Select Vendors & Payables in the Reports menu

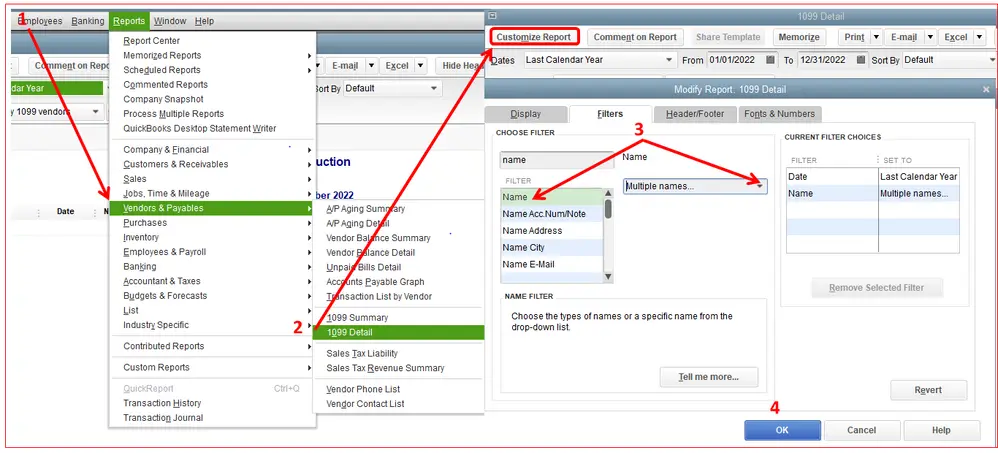[163, 208]
